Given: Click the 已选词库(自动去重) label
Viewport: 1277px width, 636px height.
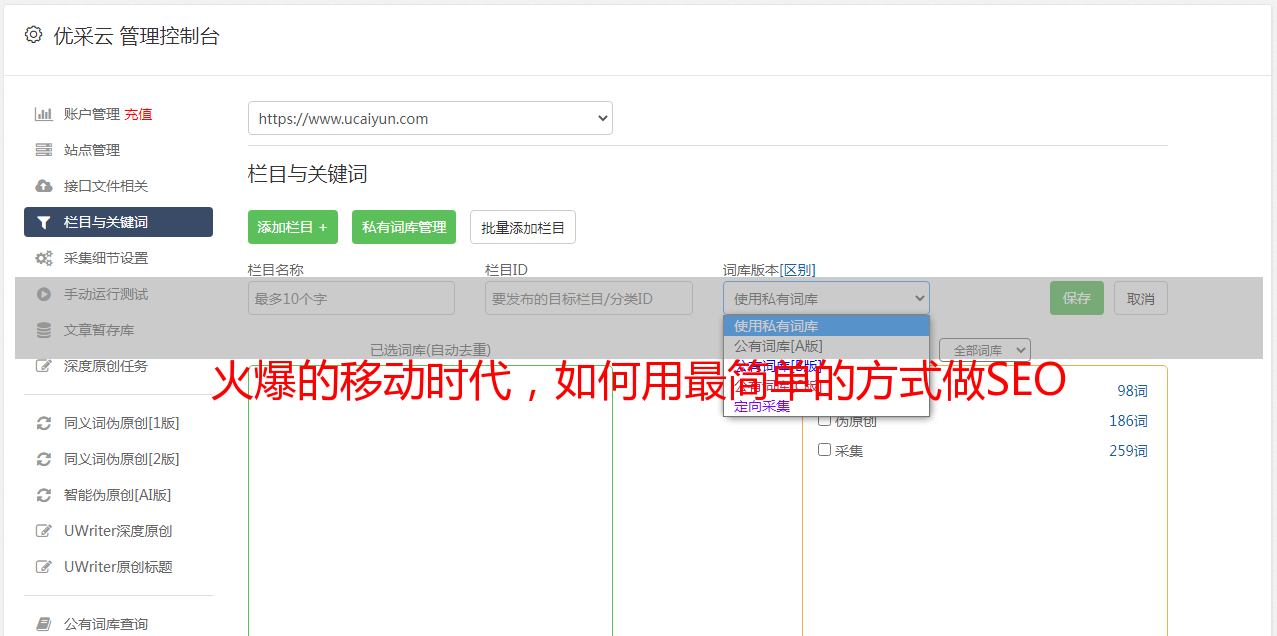Looking at the screenshot, I should coord(430,349).
